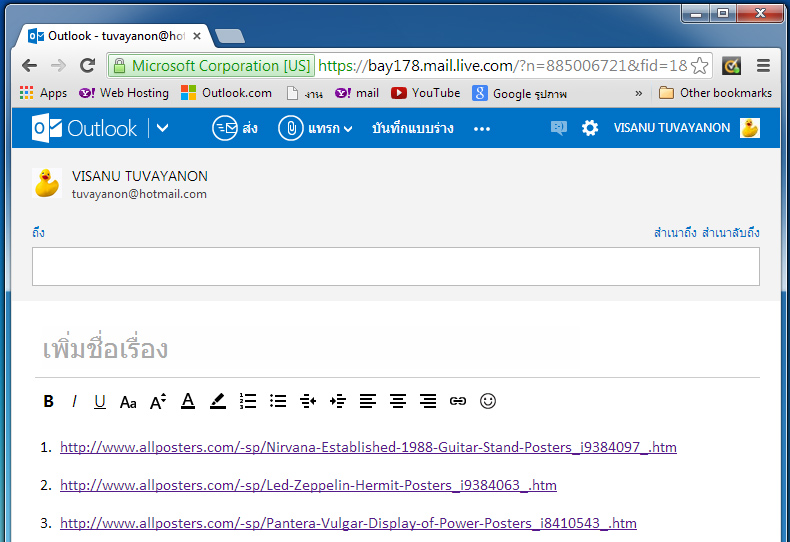Click บันทึกแบบร่าง (save draft) in the header
Viewport: 790px width, 542px height.
click(x=412, y=128)
